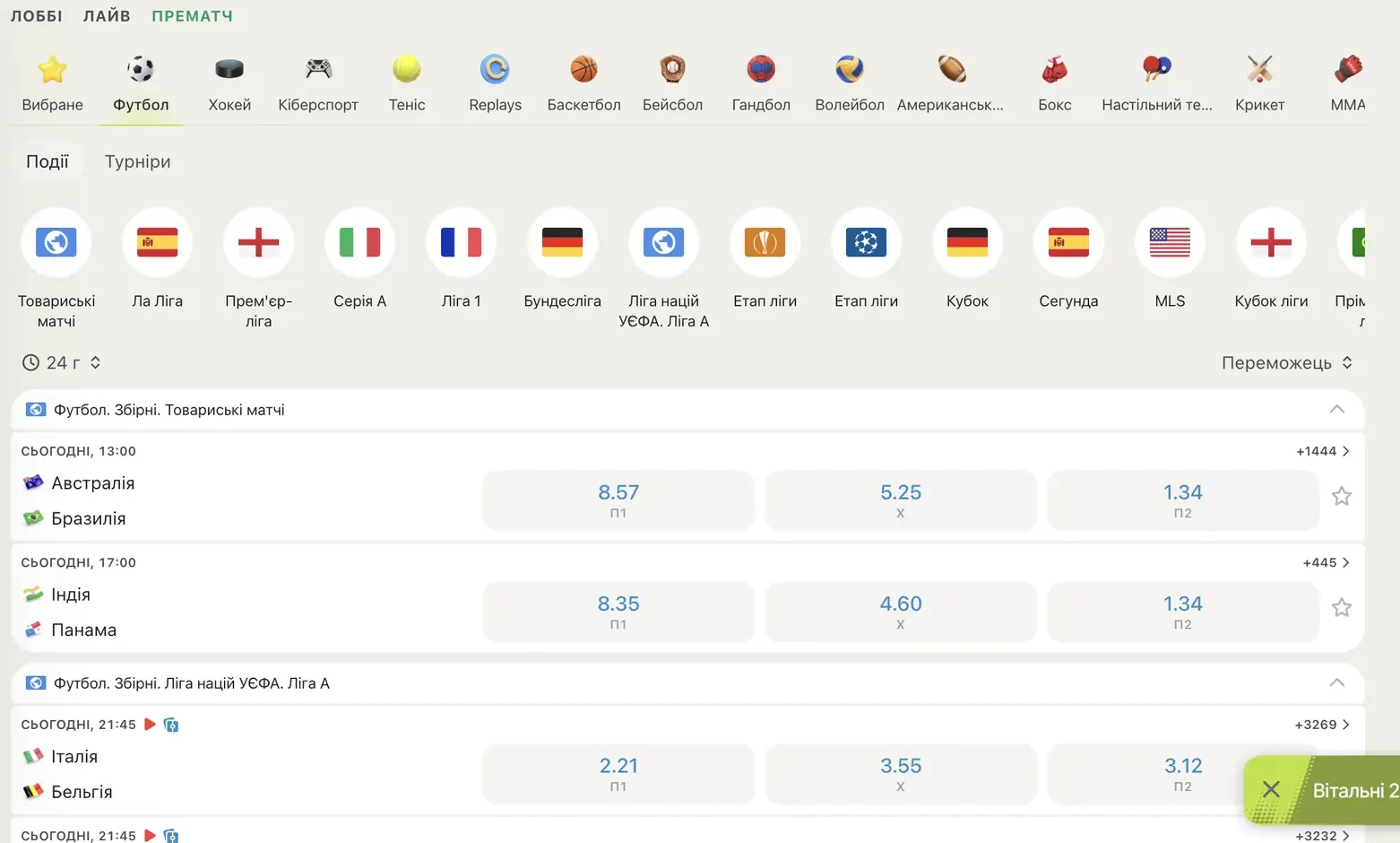
Task: Add Індія–Панама match to favorites
Action: pyautogui.click(x=1341, y=607)
